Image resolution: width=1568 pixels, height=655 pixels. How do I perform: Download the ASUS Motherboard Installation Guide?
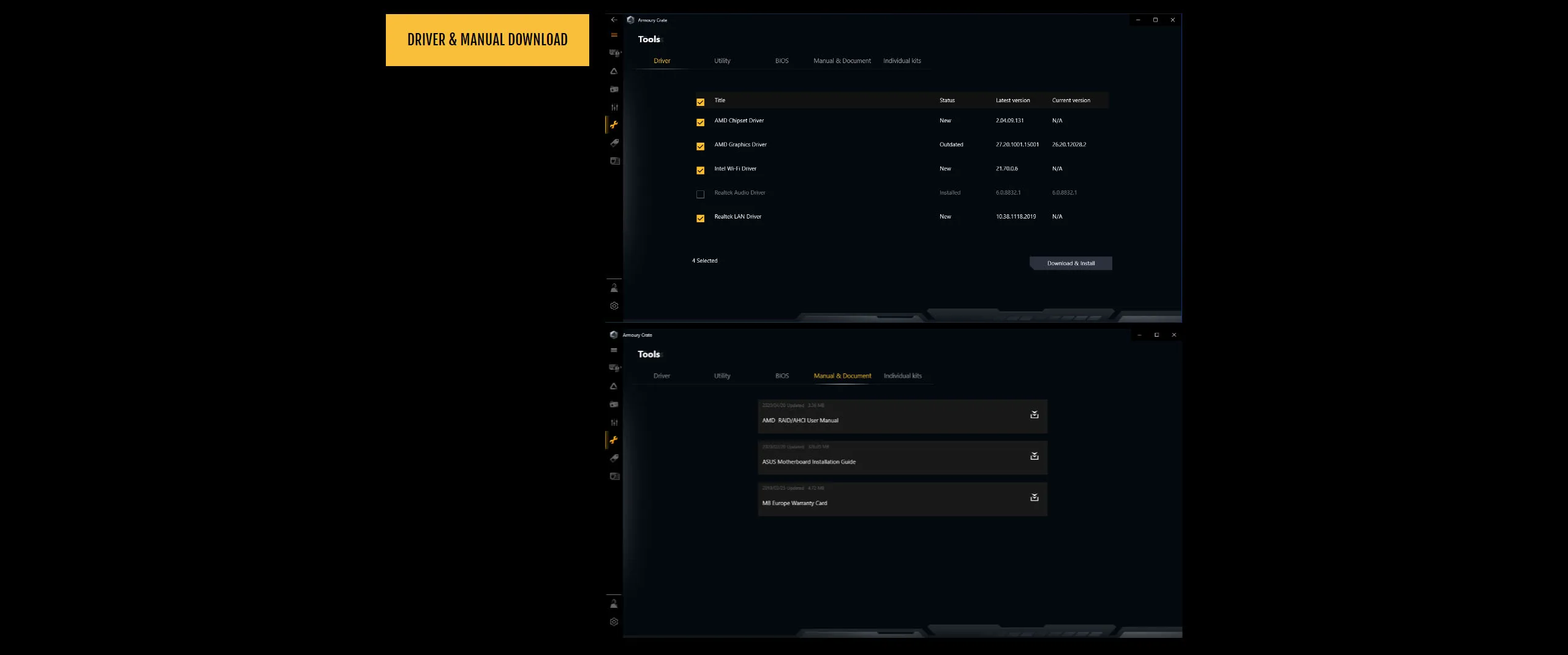click(1035, 456)
